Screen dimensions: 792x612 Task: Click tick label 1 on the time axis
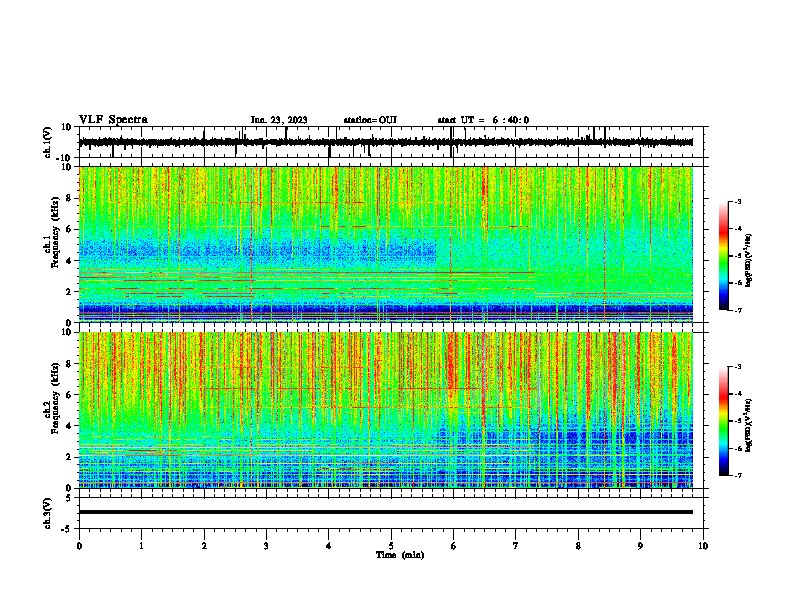[141, 546]
